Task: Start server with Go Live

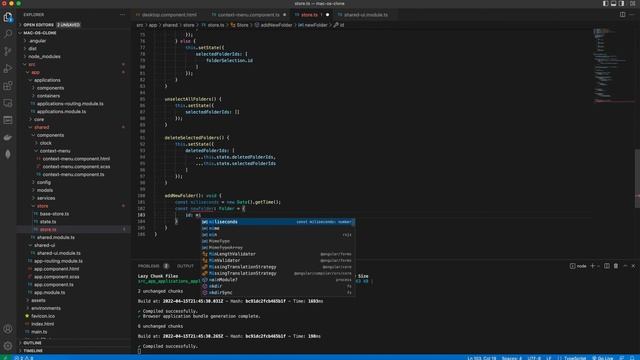Action: [x=602, y=358]
